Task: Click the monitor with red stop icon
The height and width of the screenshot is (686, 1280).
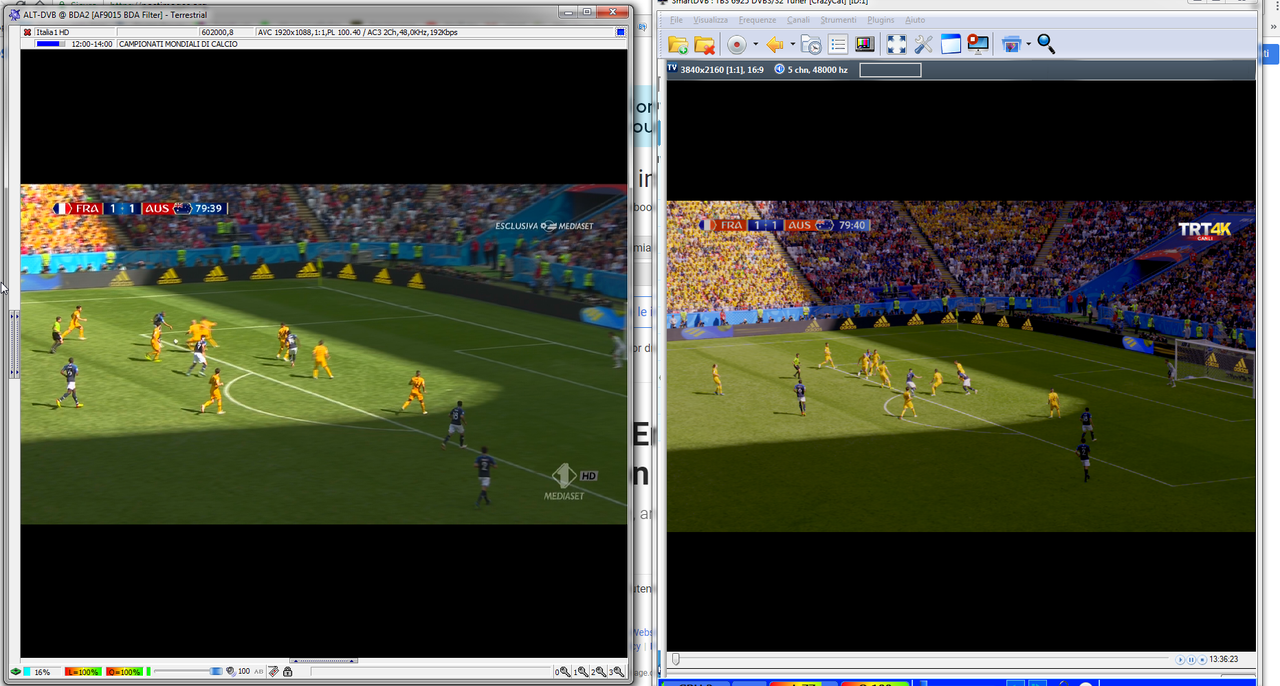Action: [x=977, y=44]
